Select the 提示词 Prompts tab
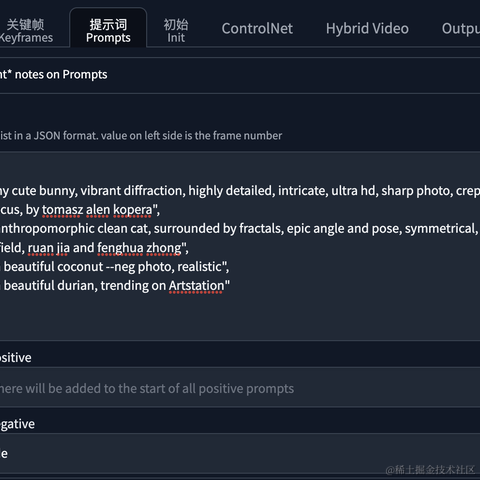 pyautogui.click(x=108, y=31)
